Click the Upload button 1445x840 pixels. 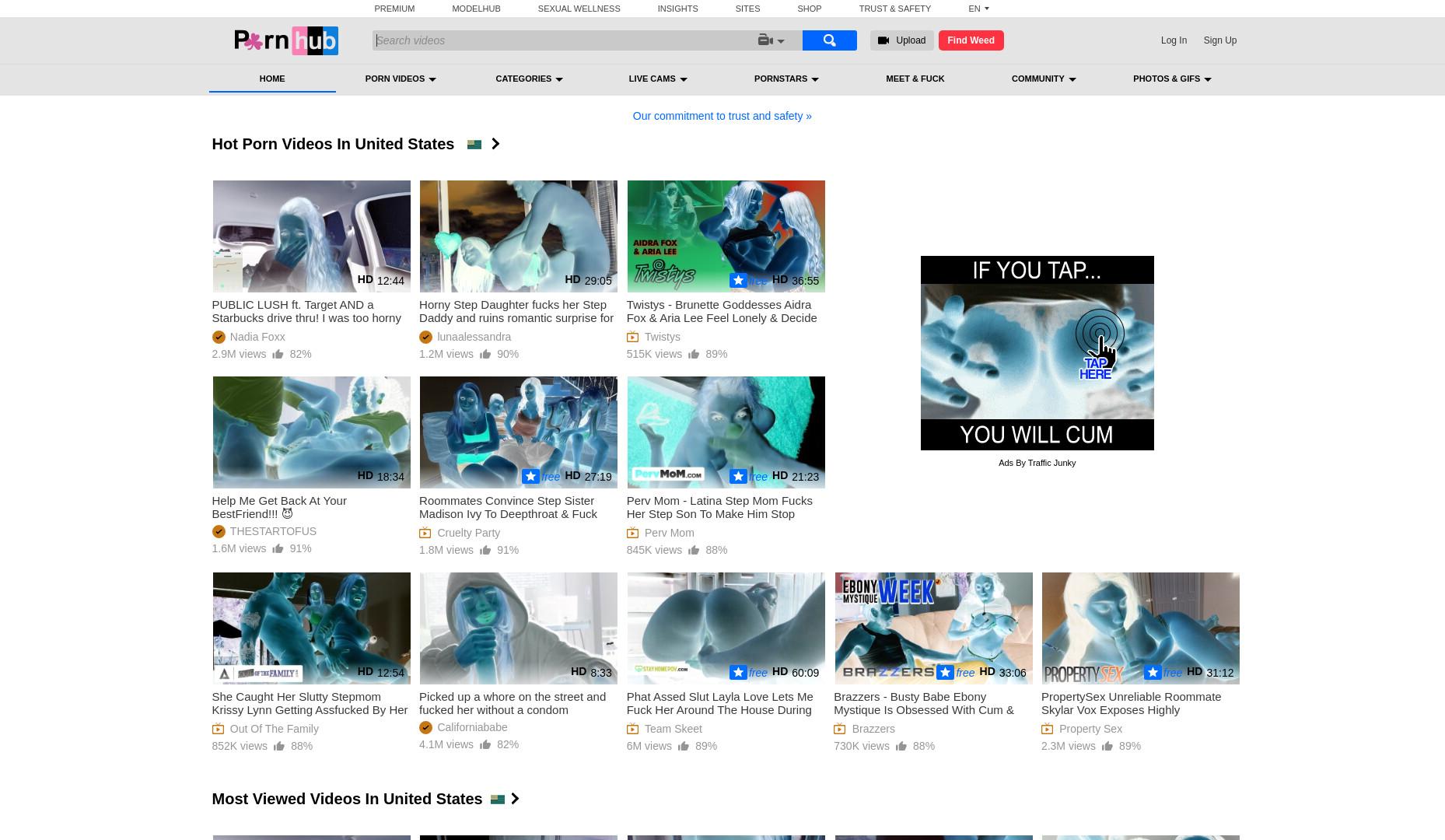pos(901,40)
